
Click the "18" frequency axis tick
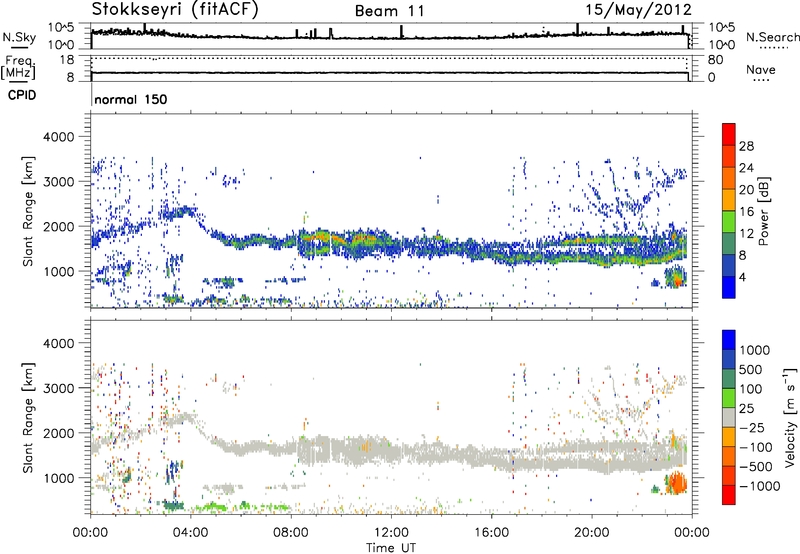(x=66, y=60)
